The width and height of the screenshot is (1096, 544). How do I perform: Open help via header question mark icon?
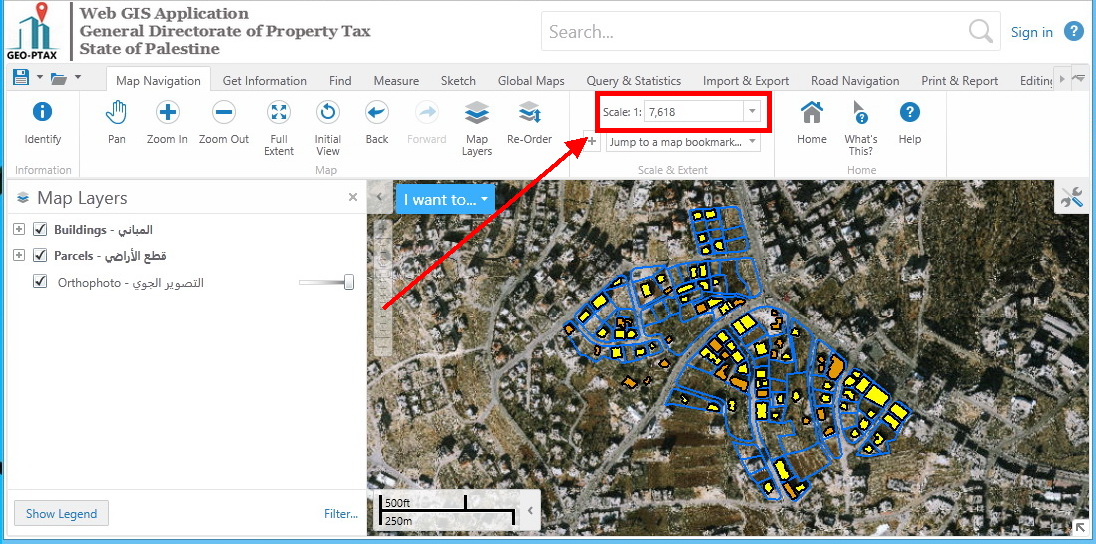click(1073, 31)
